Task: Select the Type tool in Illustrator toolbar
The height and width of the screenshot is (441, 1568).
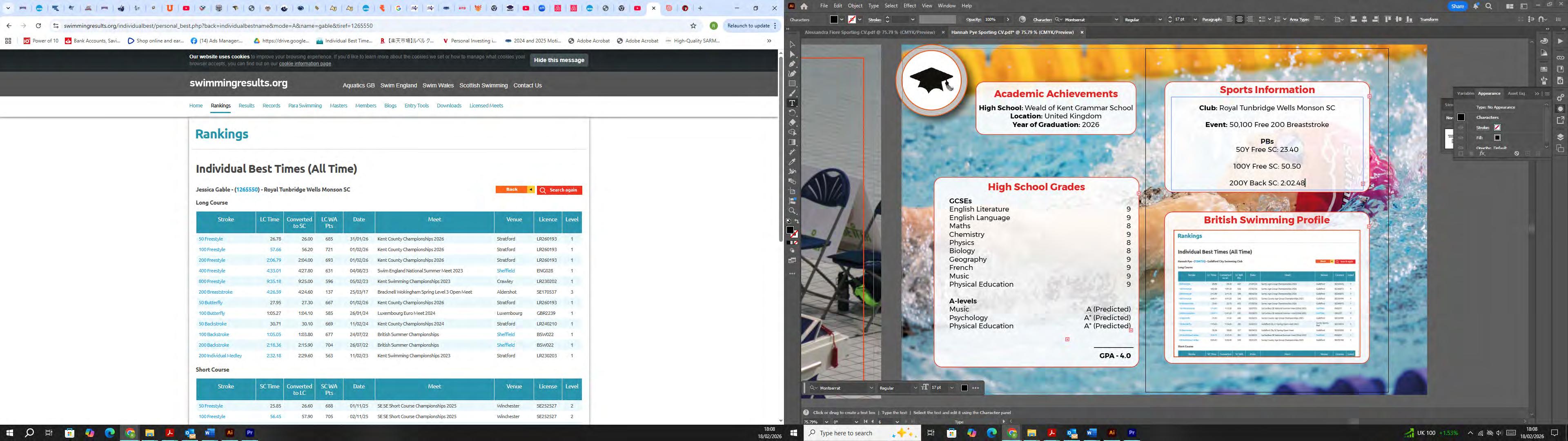Action: 792,103
